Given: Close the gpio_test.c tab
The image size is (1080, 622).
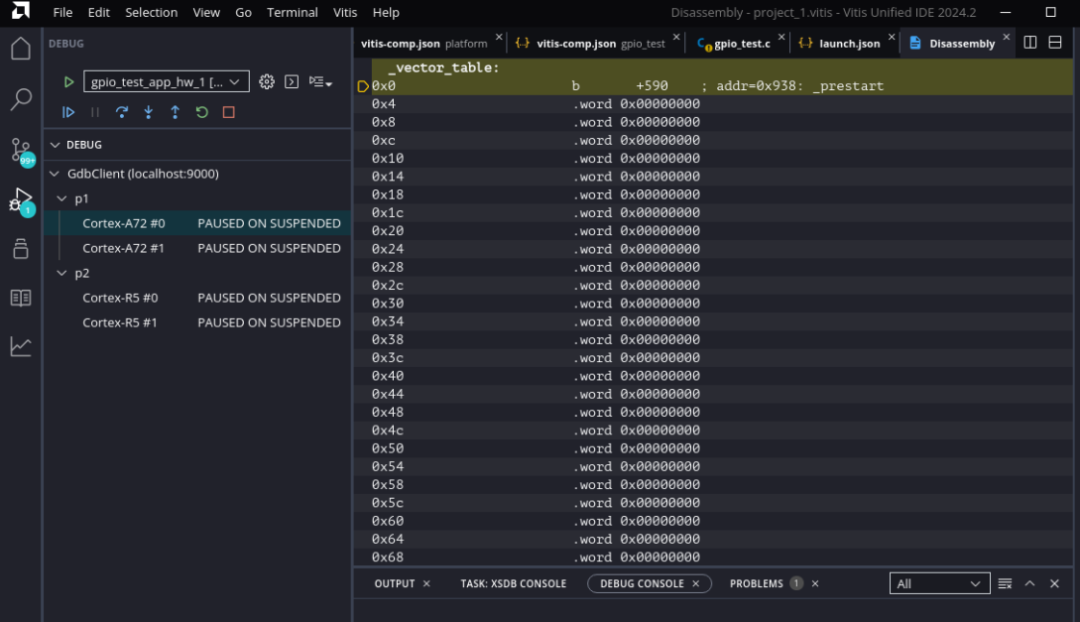Looking at the screenshot, I should (x=781, y=37).
